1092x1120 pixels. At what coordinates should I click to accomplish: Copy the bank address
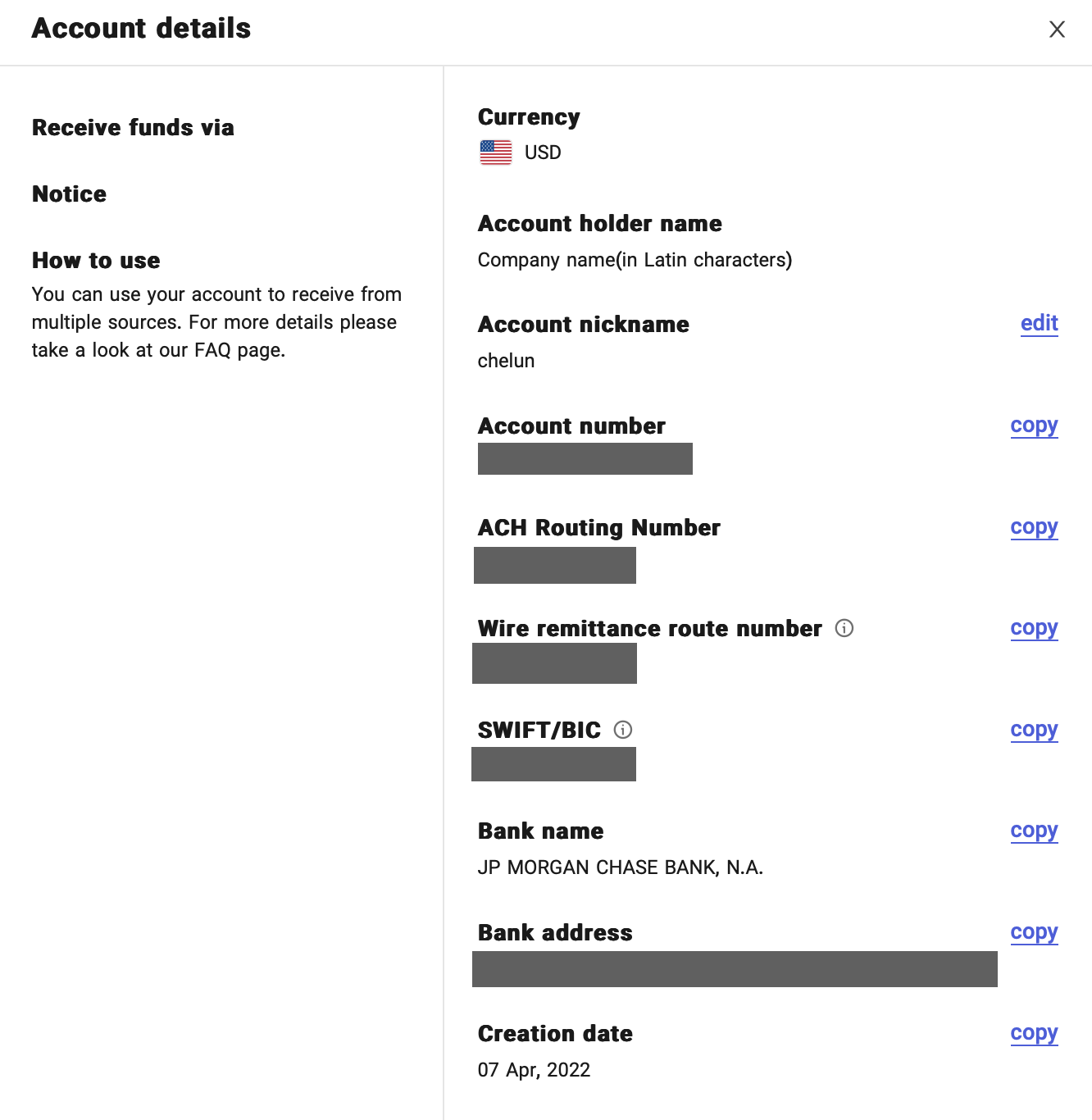(x=1034, y=932)
